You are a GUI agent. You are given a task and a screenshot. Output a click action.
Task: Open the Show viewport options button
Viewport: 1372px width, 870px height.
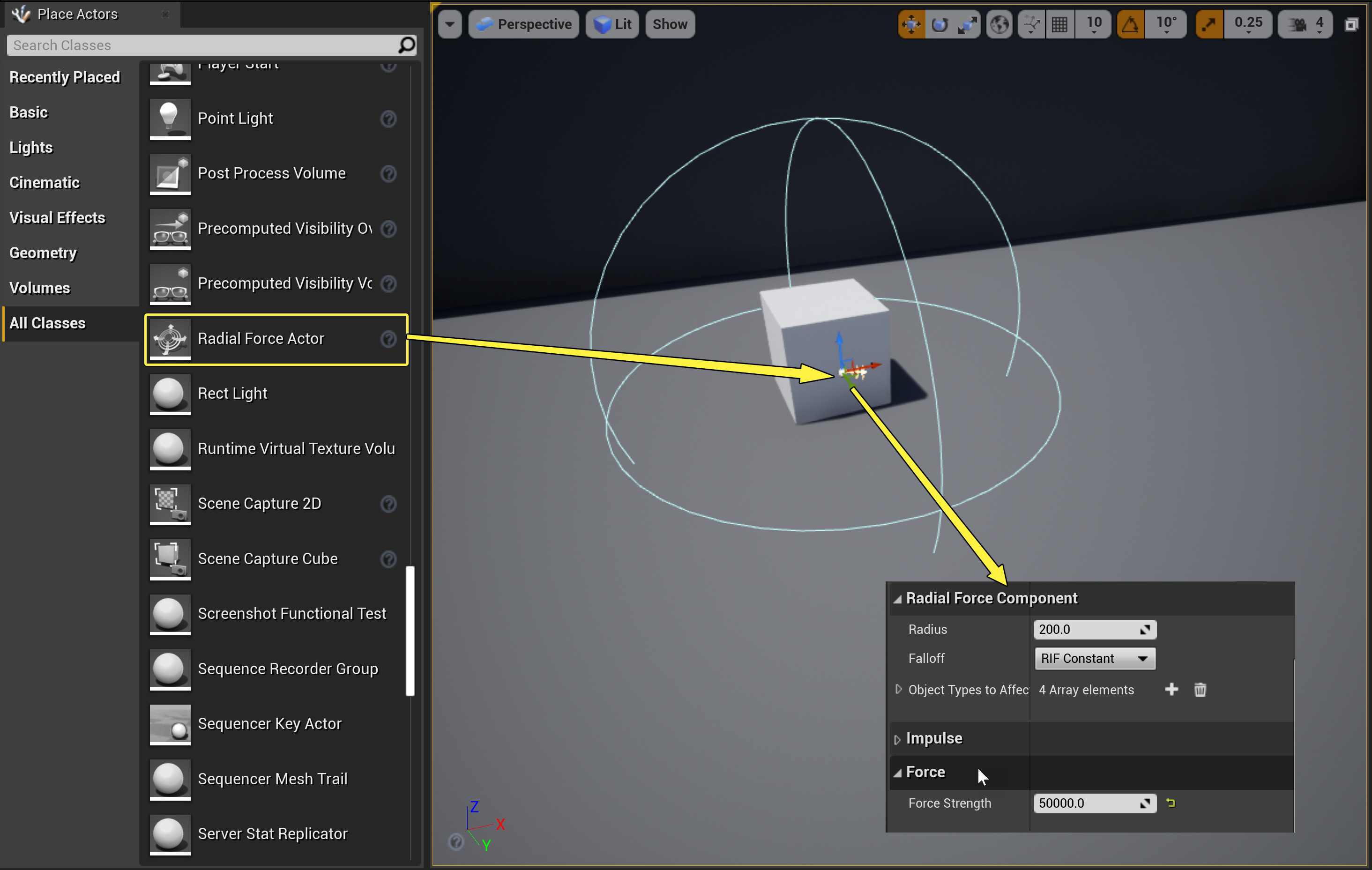pos(670,24)
